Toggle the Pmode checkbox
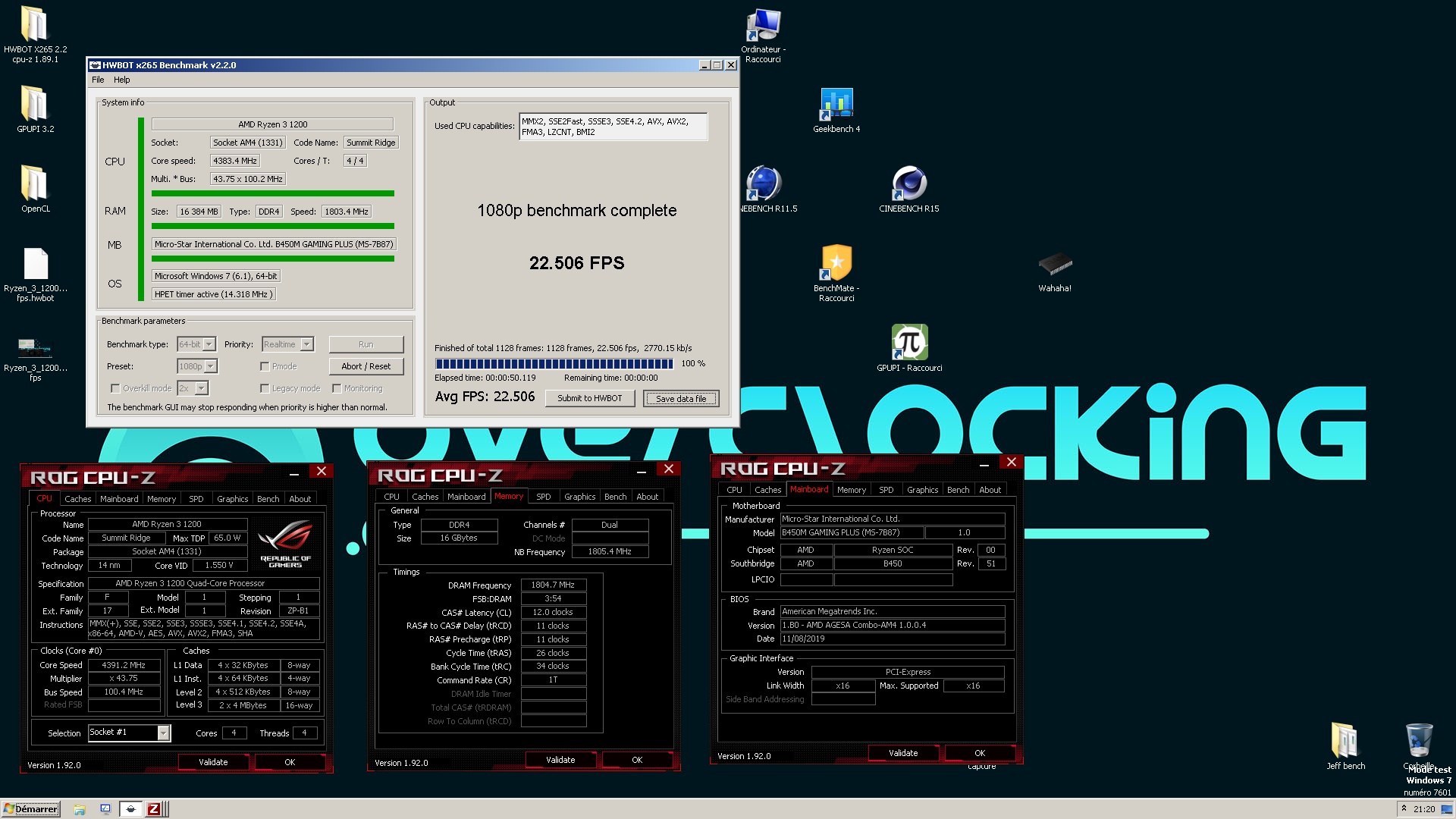Screen dimensions: 1456x819 (x=265, y=366)
